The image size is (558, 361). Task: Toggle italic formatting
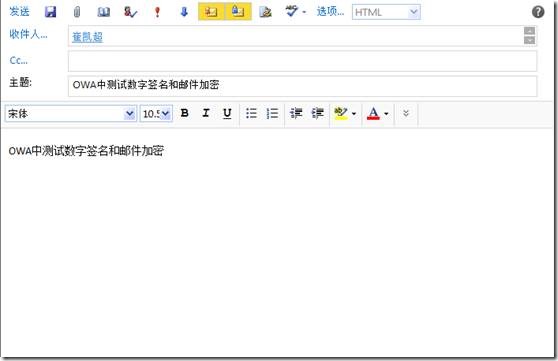click(x=206, y=113)
